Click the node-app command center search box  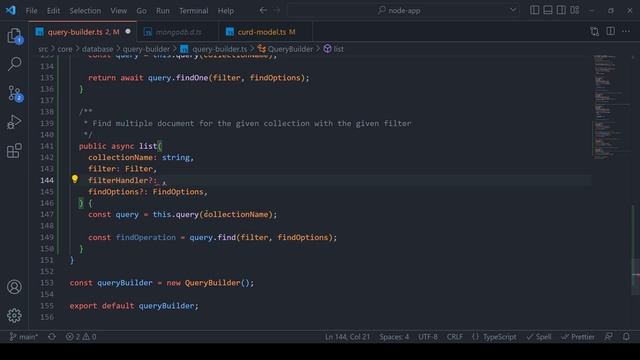[x=403, y=11]
